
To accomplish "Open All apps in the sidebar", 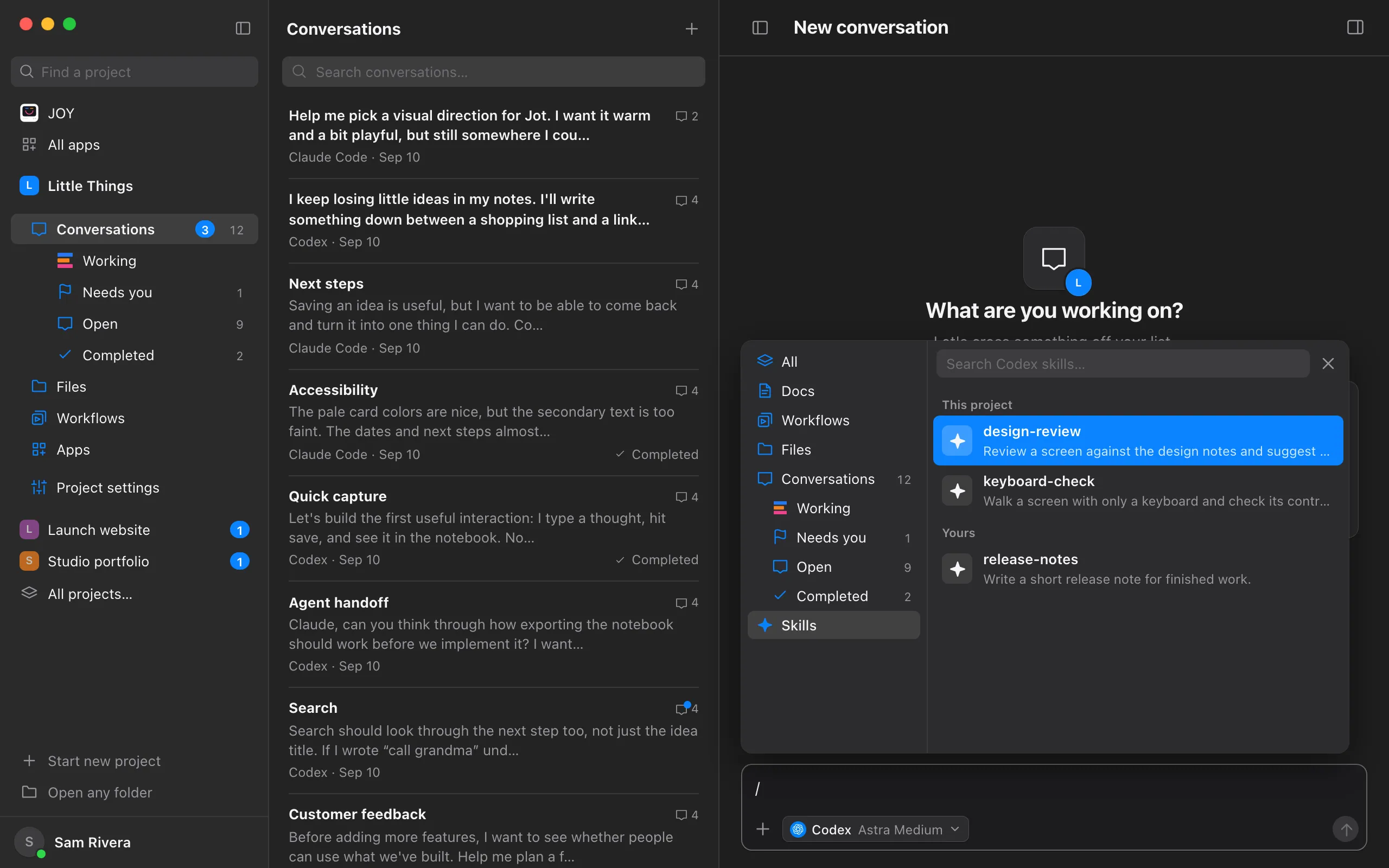I will pos(135,144).
